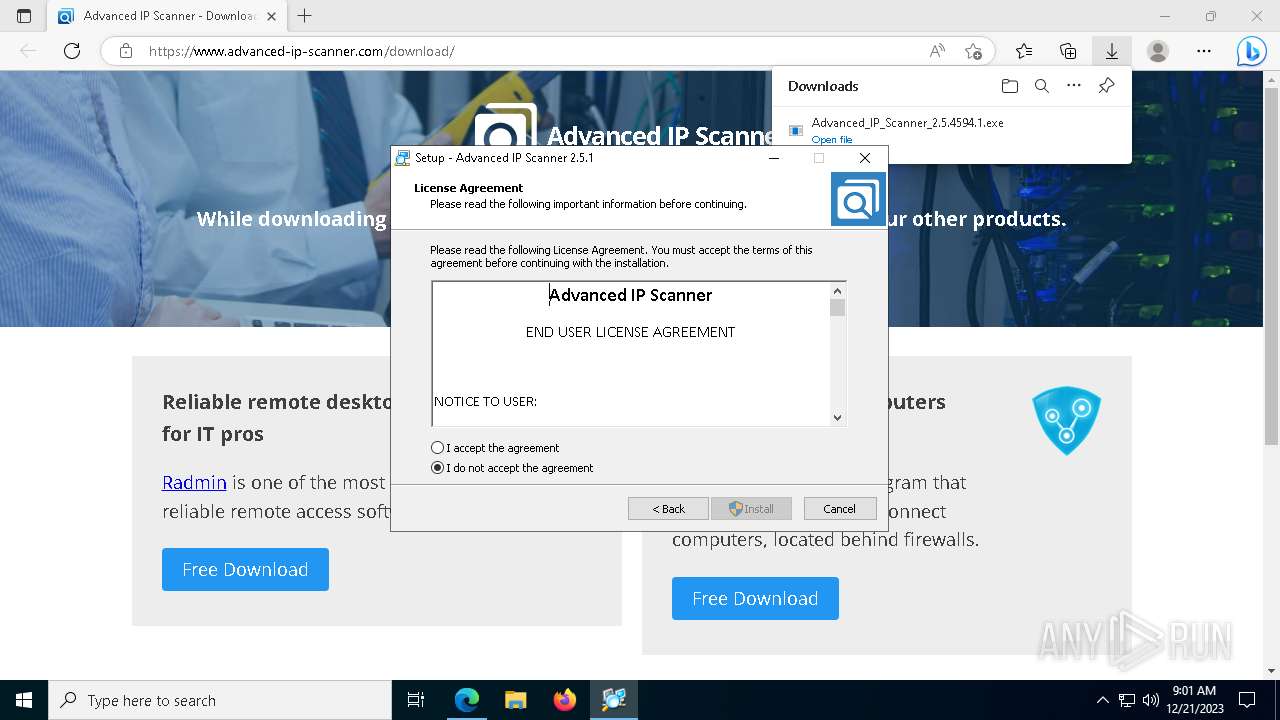Open Task View on taskbar

pyautogui.click(x=416, y=700)
